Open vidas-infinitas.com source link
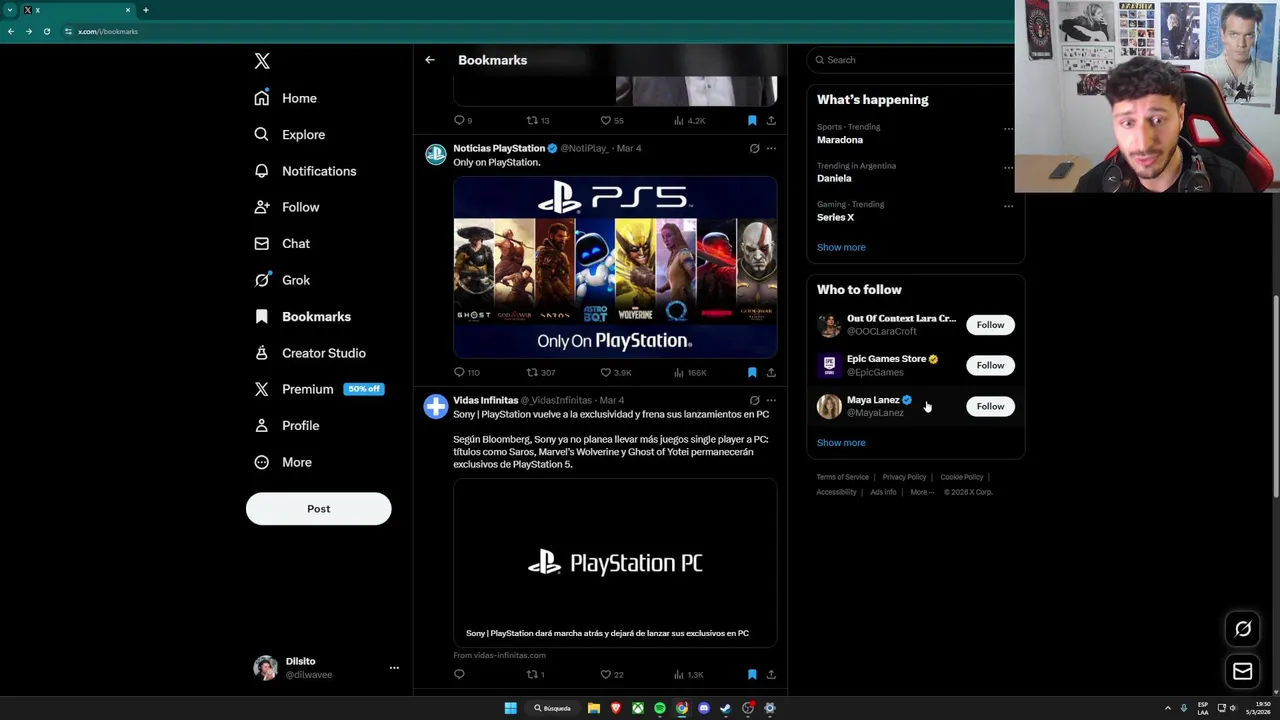1280x720 pixels. (499, 655)
